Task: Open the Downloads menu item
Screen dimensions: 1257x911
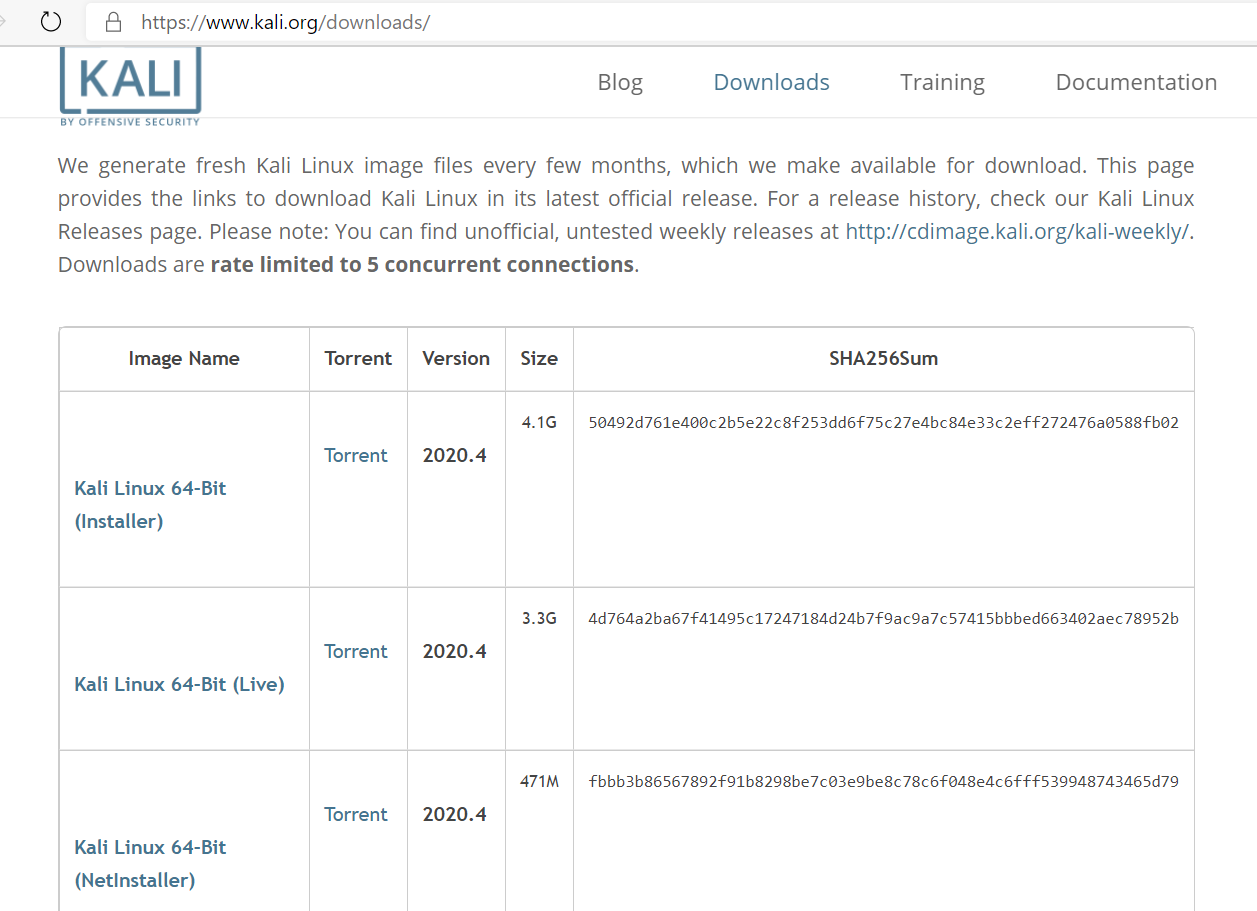Action: [771, 82]
